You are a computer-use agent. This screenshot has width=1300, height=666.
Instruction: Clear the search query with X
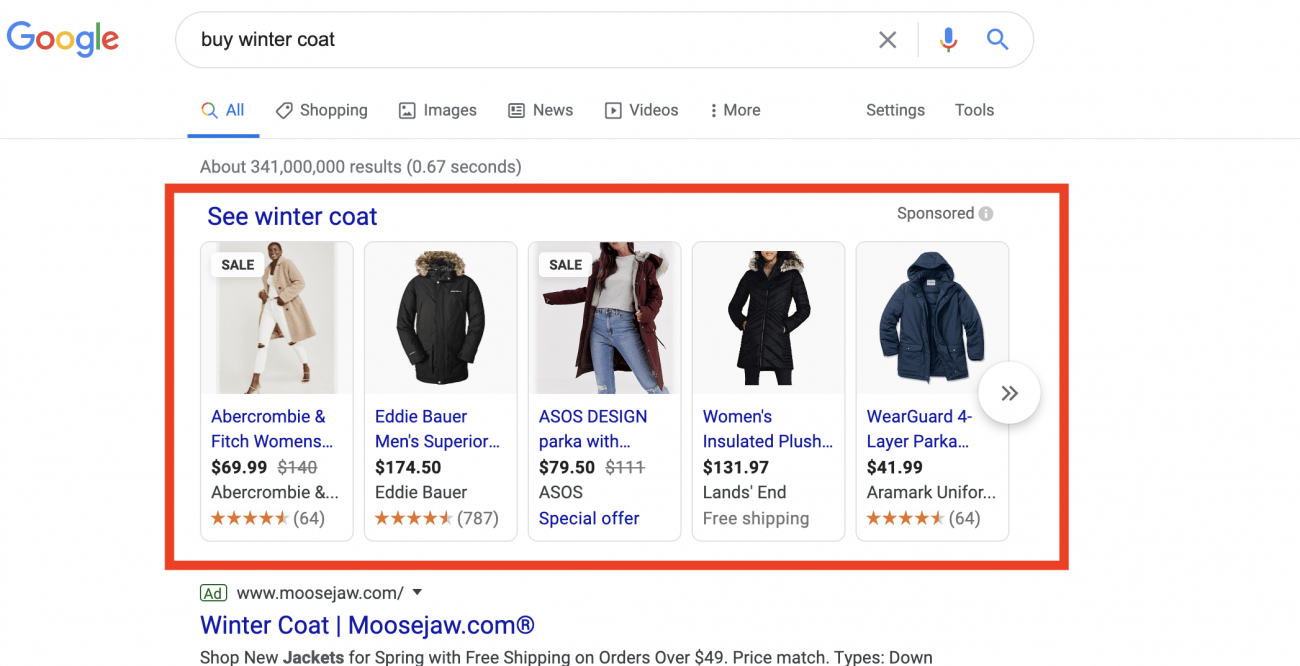pos(887,40)
